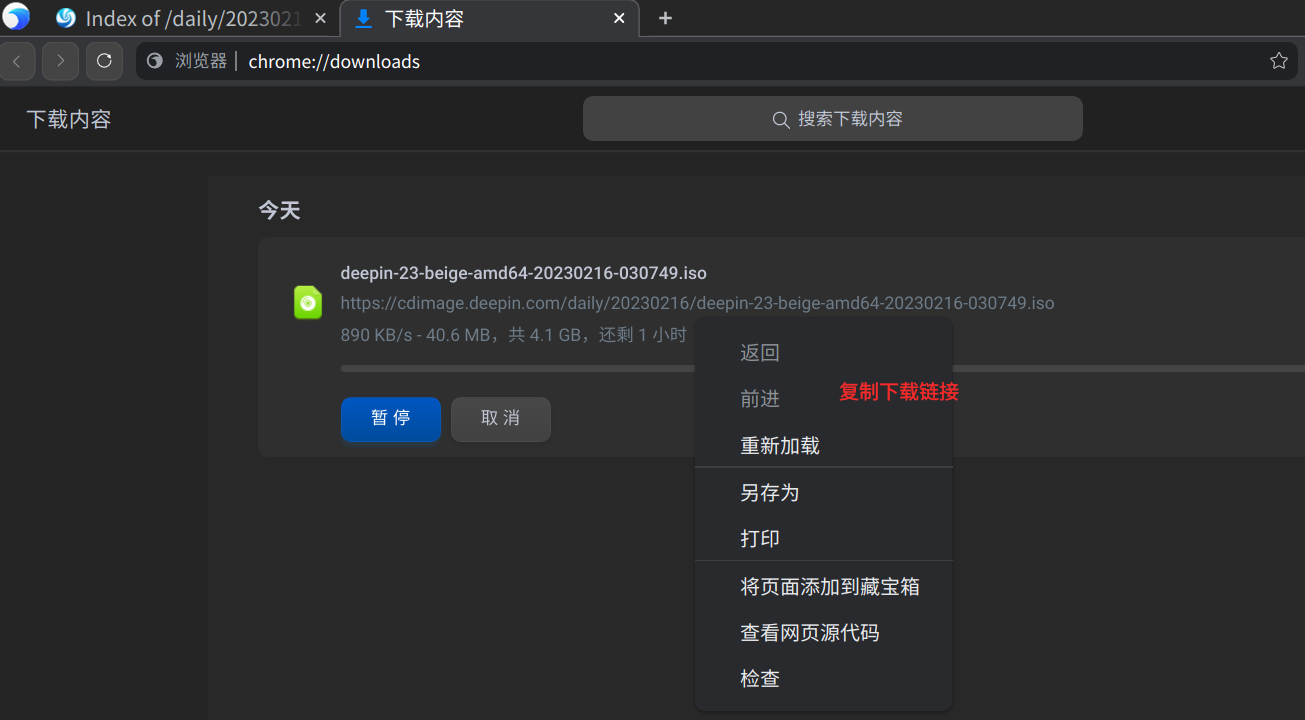The width and height of the screenshot is (1305, 720).
Task: Click the back navigation arrow
Action: (18, 61)
